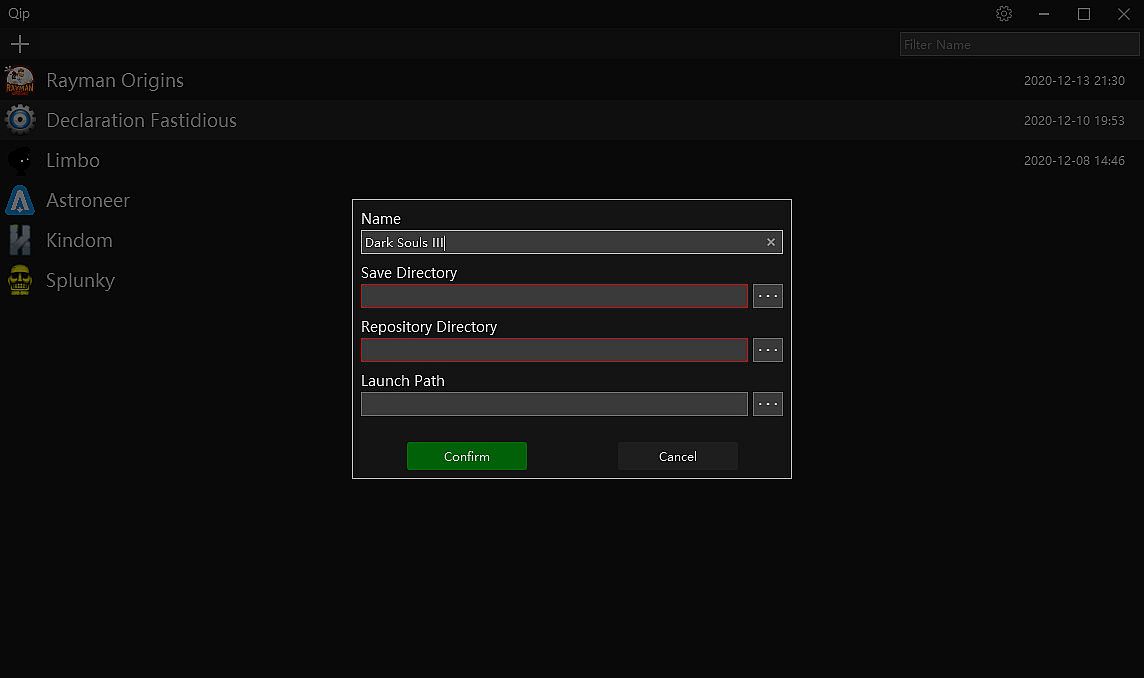Select the Declaration Fastidious entry name
The height and width of the screenshot is (678, 1144).
point(142,120)
